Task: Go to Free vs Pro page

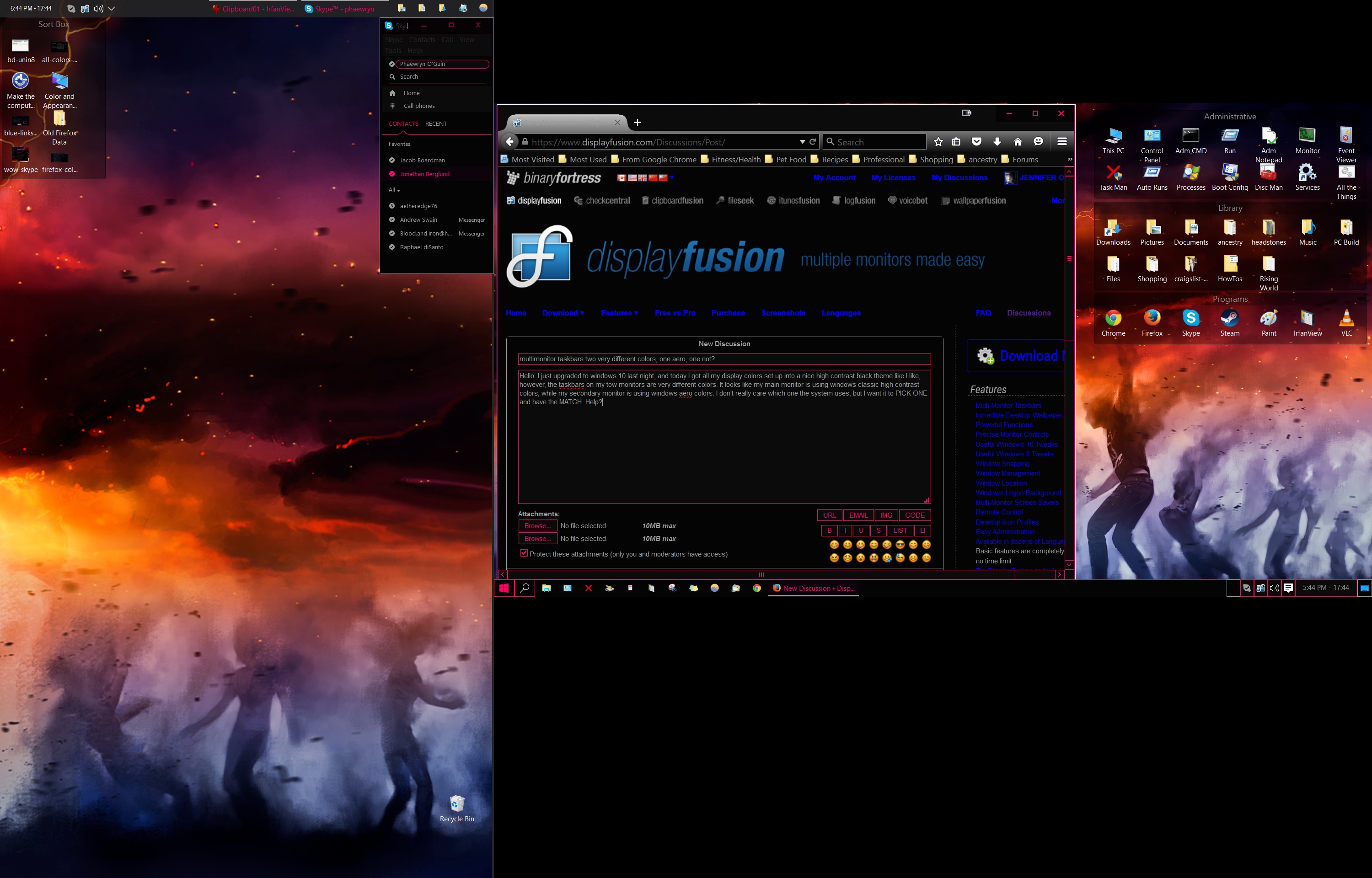Action: click(675, 313)
